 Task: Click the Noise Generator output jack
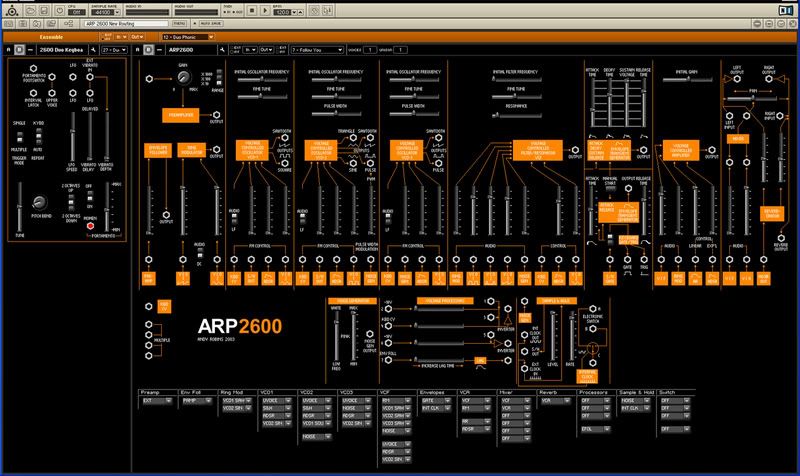[x=369, y=334]
